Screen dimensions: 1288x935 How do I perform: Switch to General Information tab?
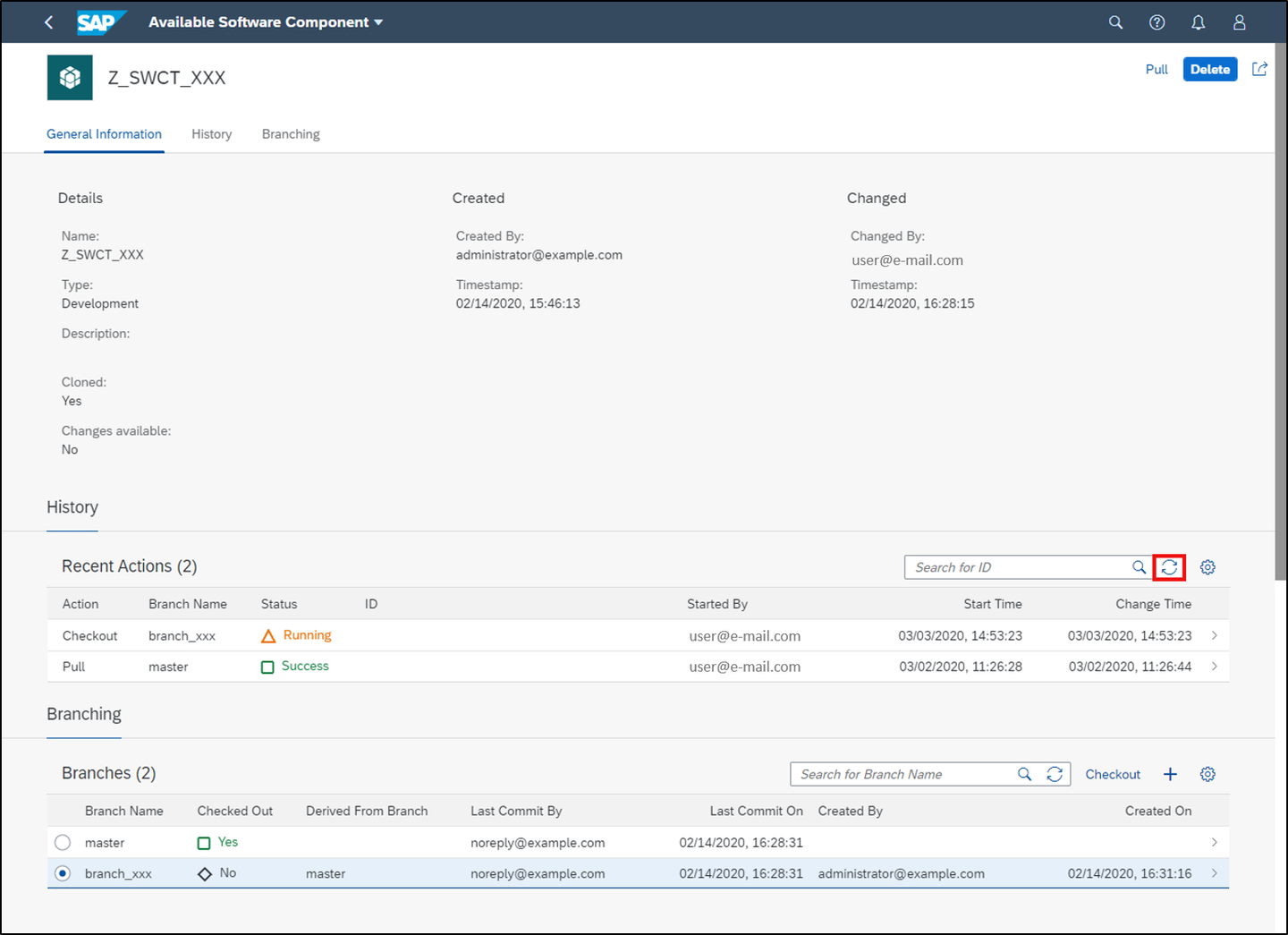[104, 134]
